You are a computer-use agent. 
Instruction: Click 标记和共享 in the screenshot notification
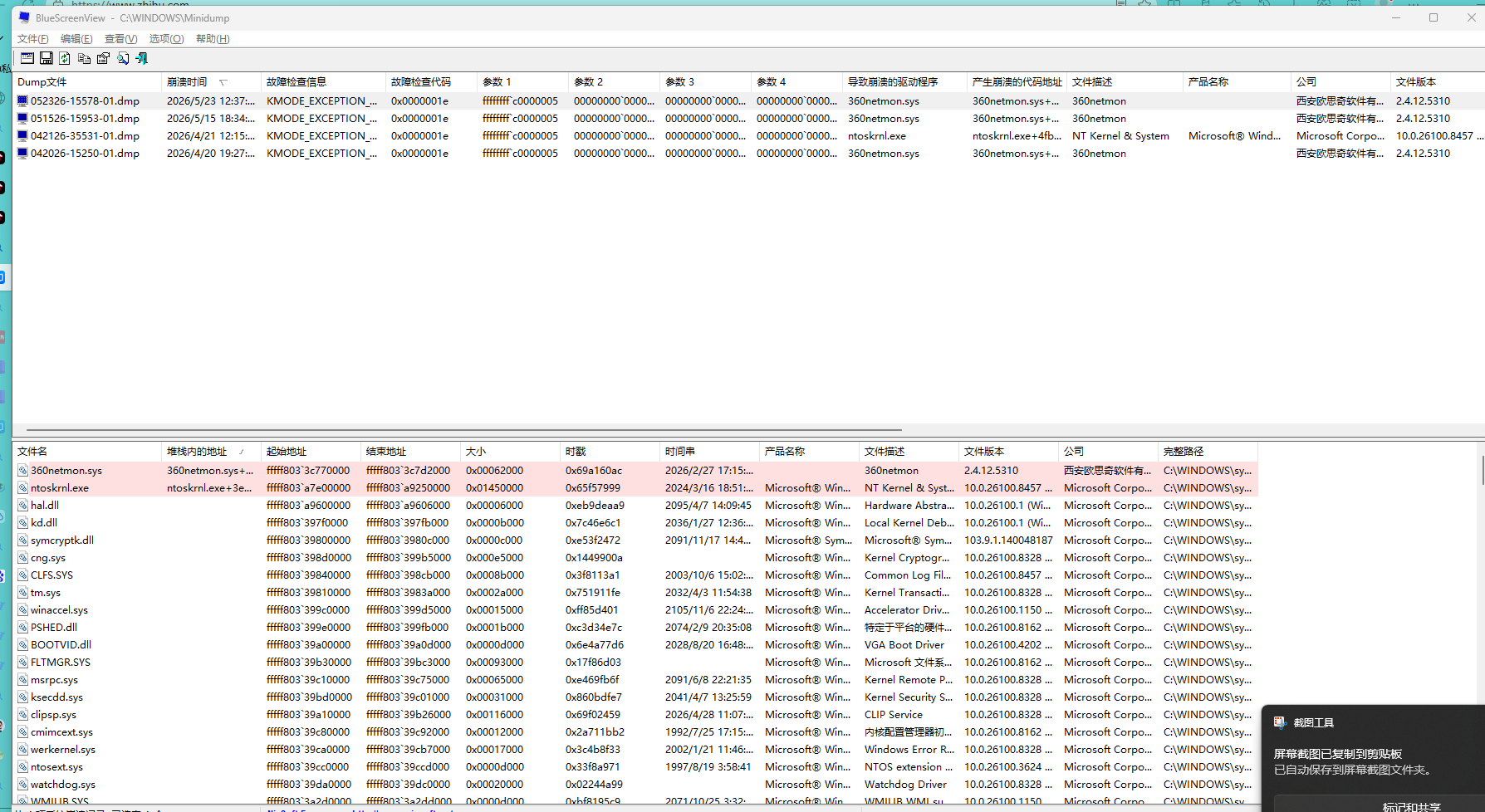pyautogui.click(x=1411, y=806)
